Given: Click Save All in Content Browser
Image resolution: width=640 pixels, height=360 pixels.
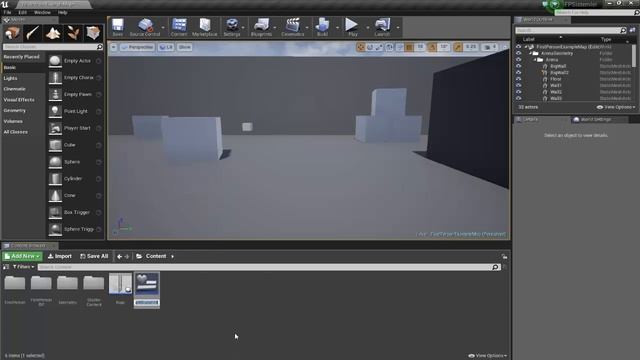Looking at the screenshot, I should coord(94,256).
